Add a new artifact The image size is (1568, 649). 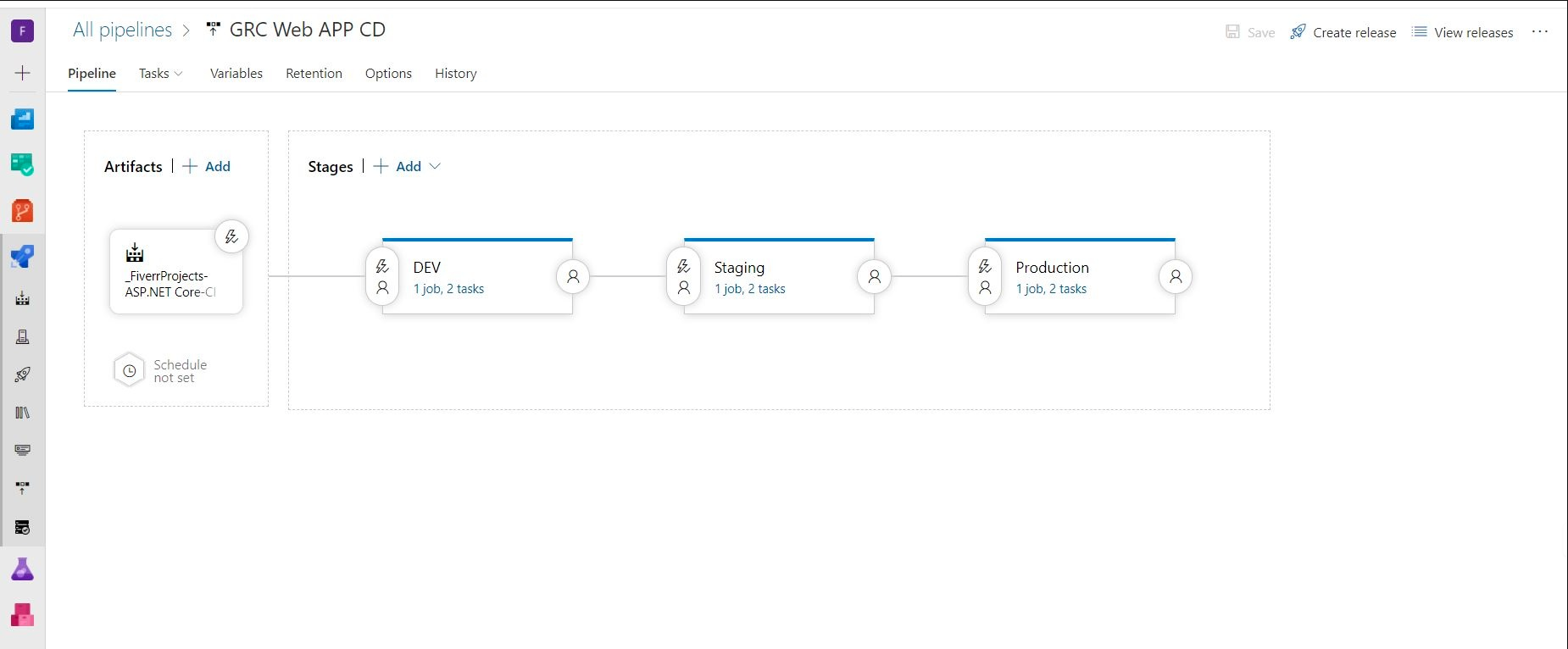click(x=207, y=166)
